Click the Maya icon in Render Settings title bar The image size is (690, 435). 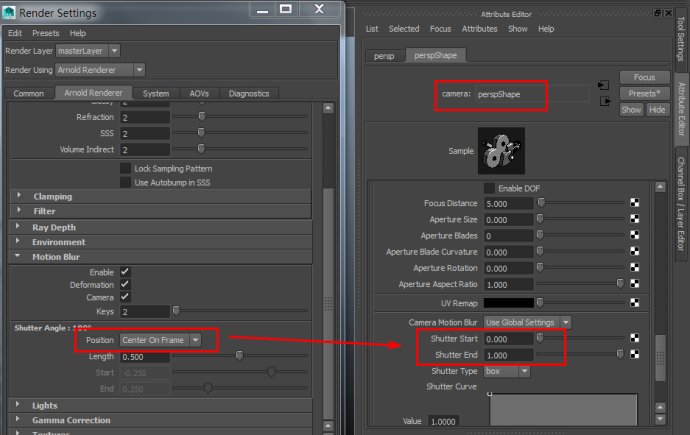click(x=9, y=12)
